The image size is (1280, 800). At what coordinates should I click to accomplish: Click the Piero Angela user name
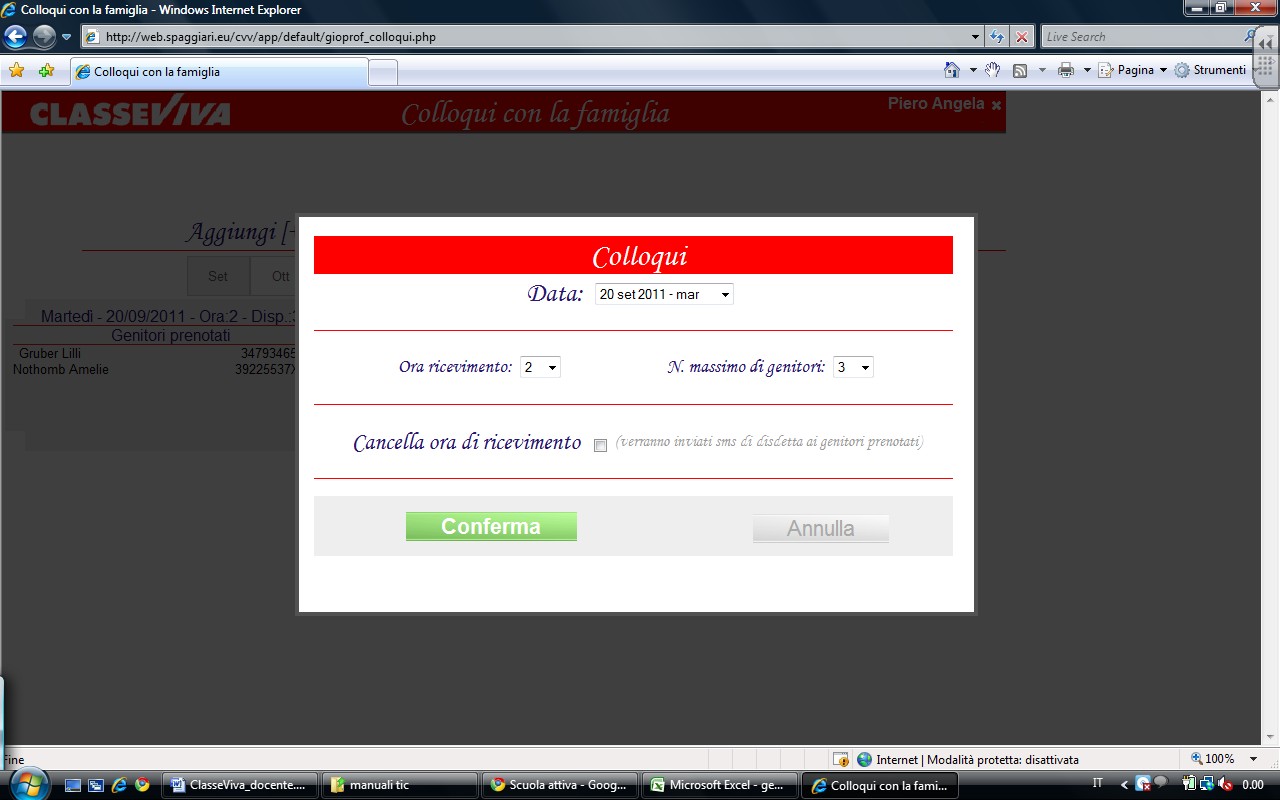coord(936,104)
